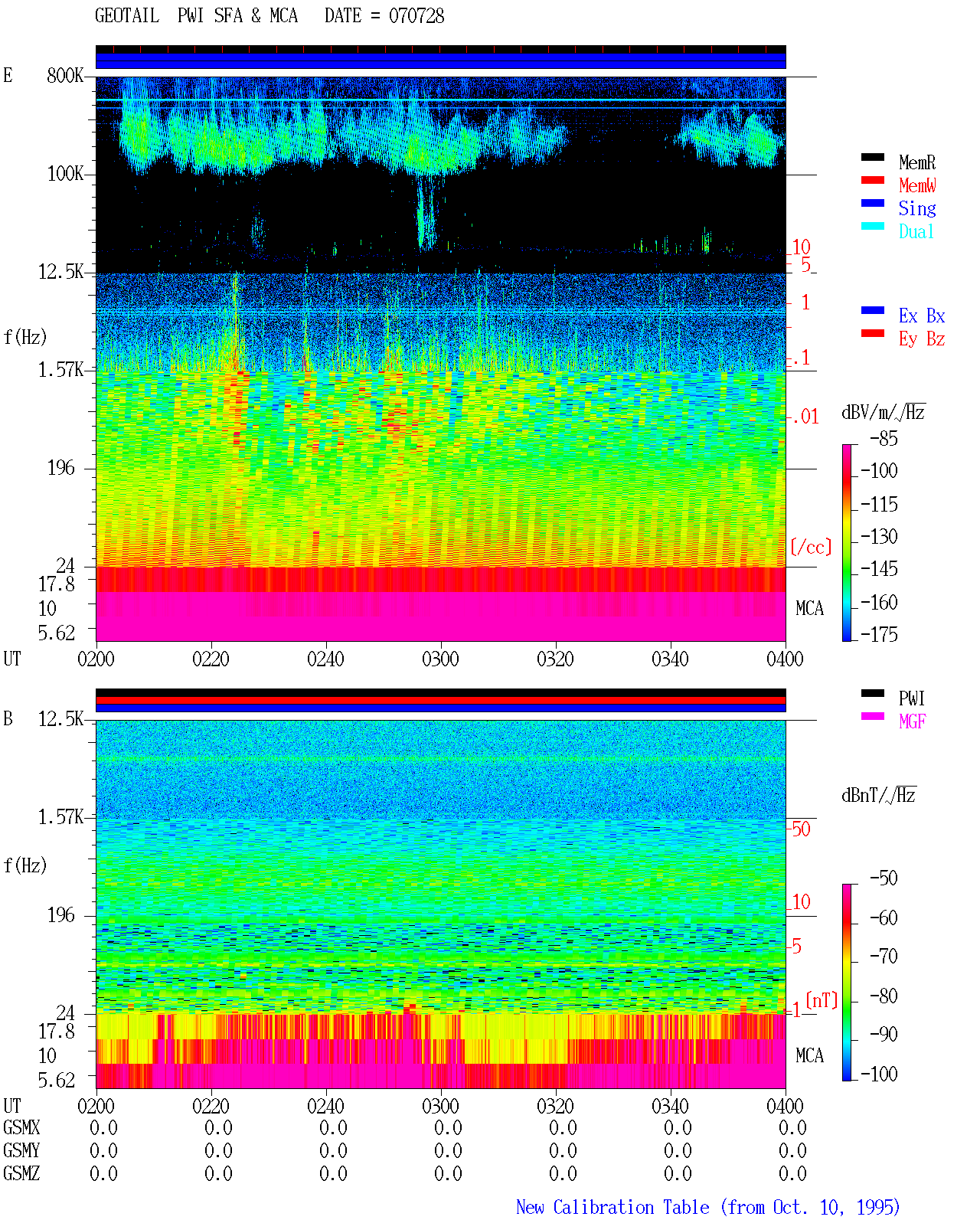
Task: Select the Ey Bz legend label
Action: tap(922, 339)
